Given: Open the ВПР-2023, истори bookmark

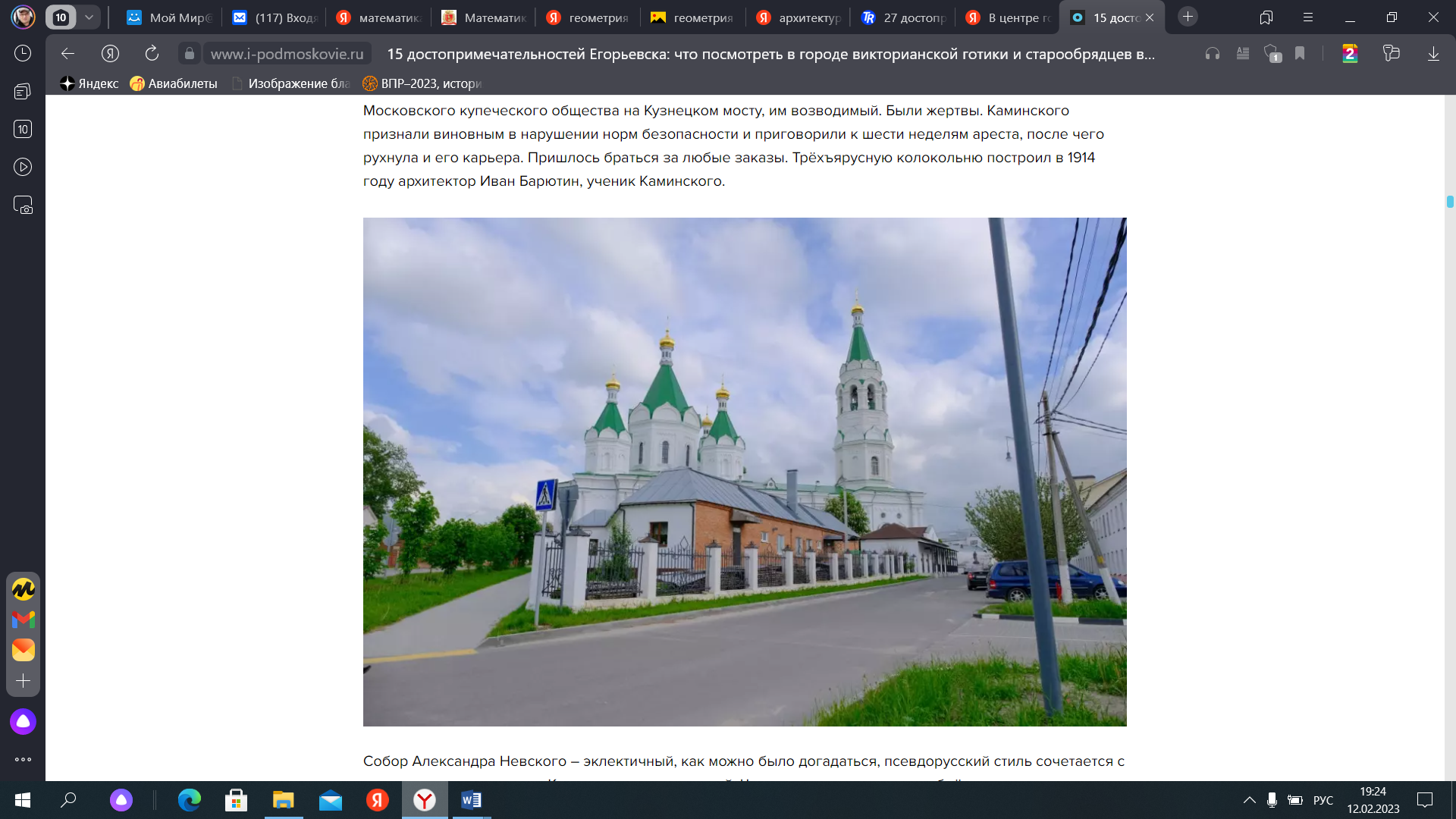Looking at the screenshot, I should coord(422,83).
